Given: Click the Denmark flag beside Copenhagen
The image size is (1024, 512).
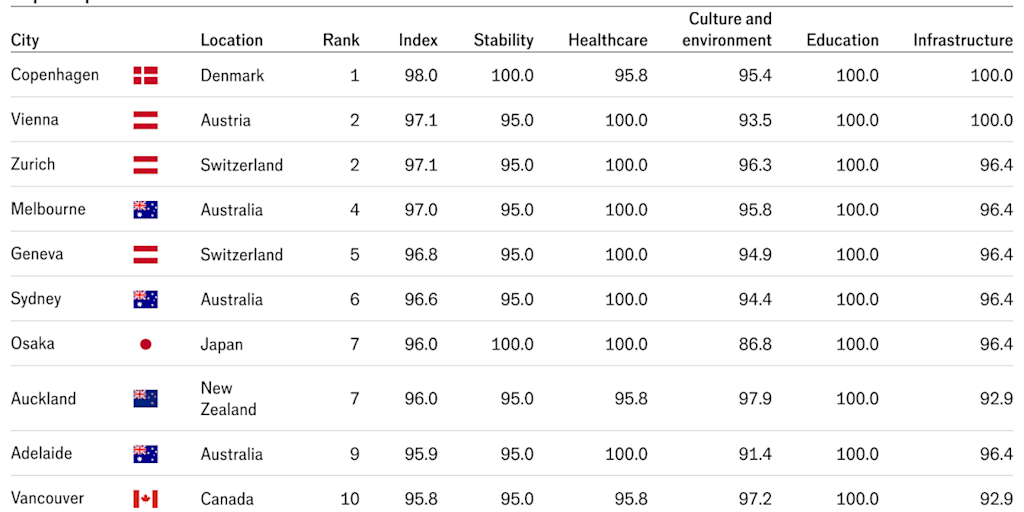Looking at the screenshot, I should tap(145, 75).
